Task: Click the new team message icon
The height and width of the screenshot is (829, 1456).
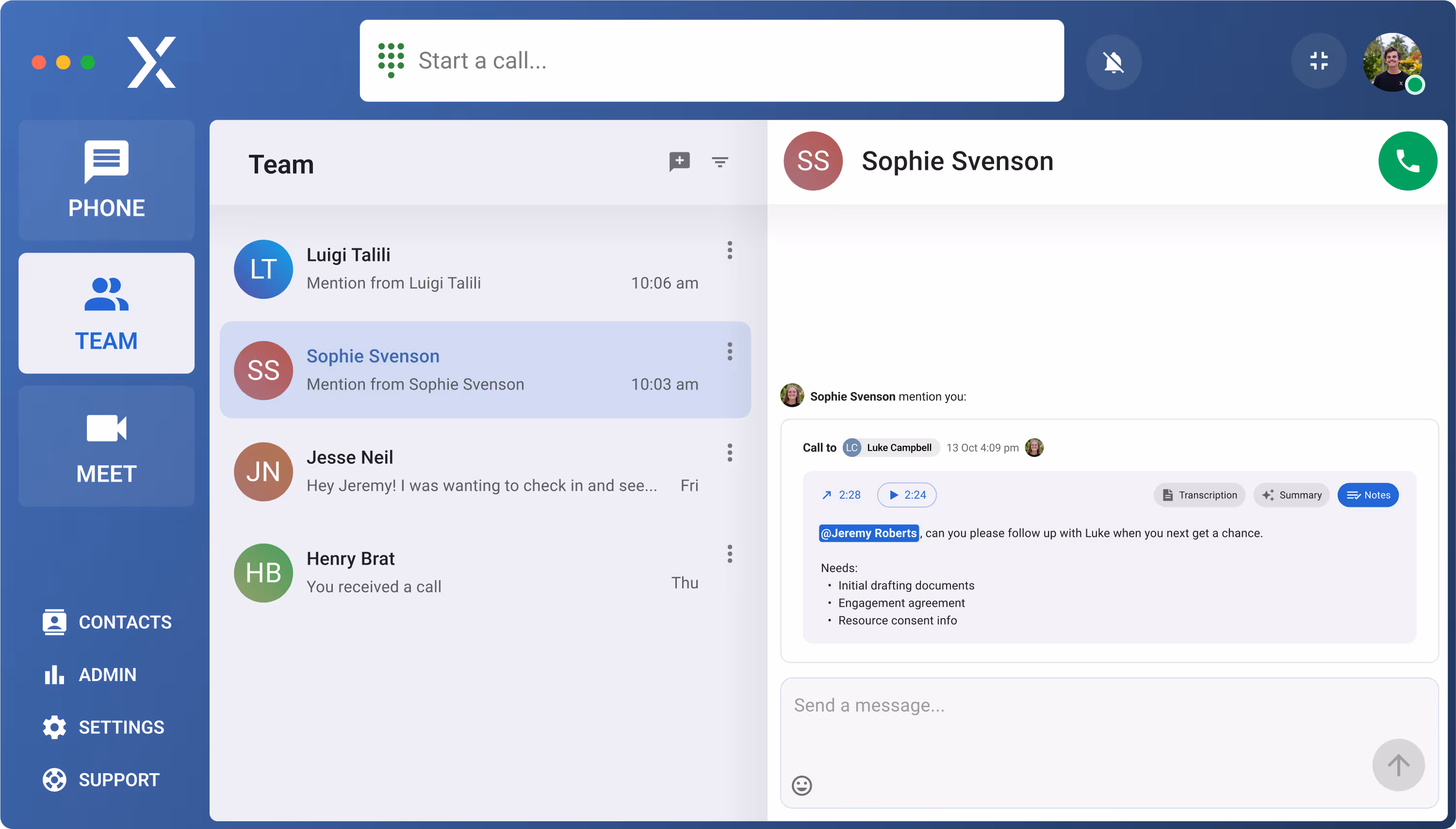Action: [x=679, y=162]
